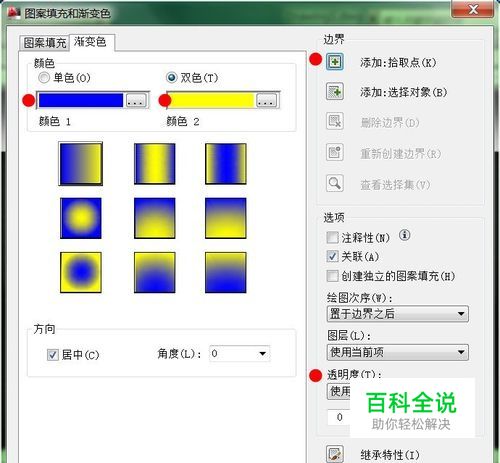Choose the blue-to-yellow linear gradient thumbnail
Image resolution: width=500 pixels, height=463 pixels.
click(81, 164)
